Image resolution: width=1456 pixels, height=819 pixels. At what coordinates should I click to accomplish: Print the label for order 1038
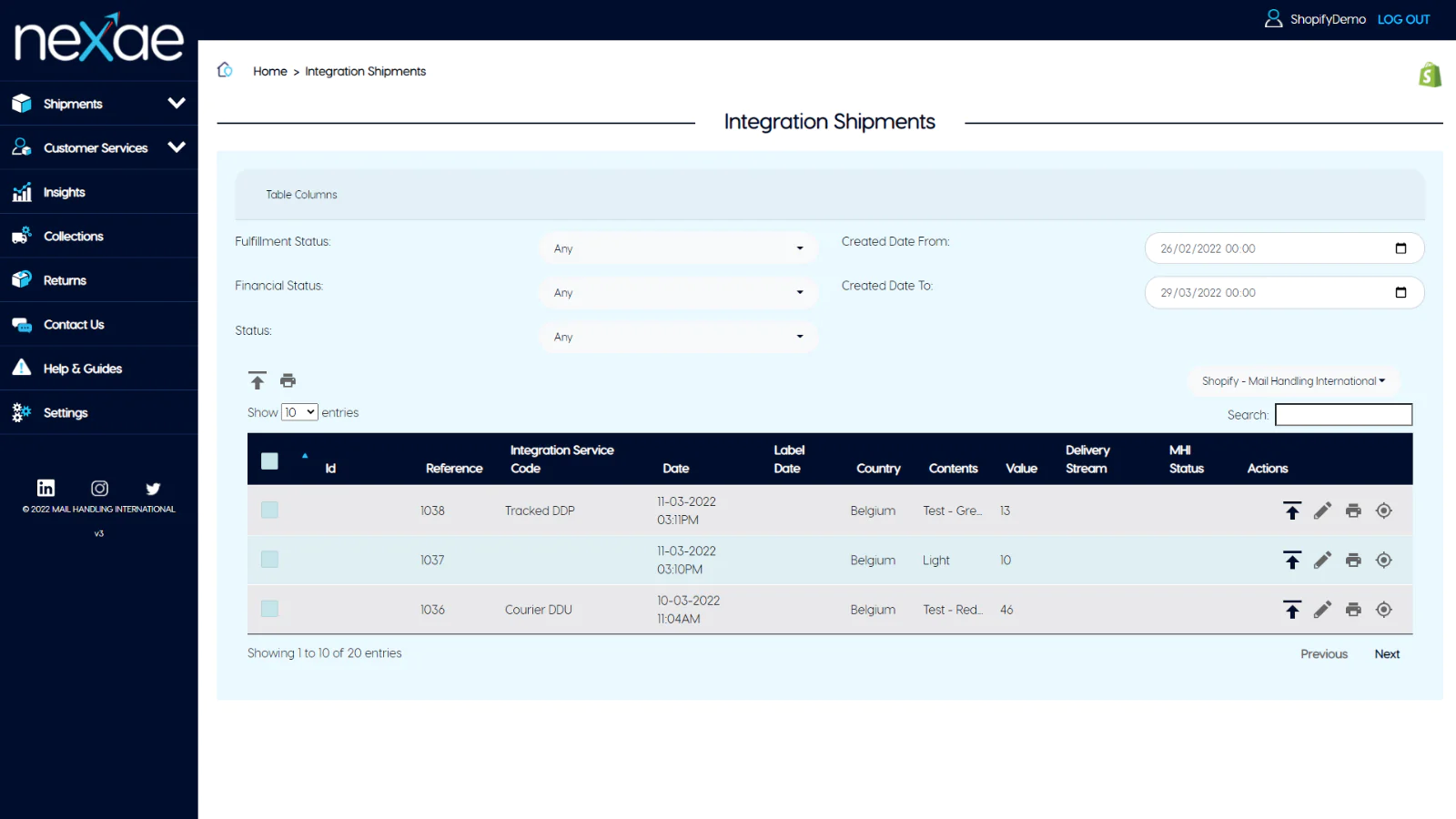click(x=1353, y=511)
